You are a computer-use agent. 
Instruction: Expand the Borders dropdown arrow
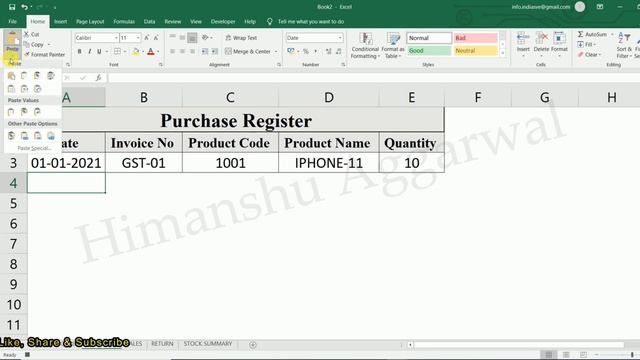(125, 51)
